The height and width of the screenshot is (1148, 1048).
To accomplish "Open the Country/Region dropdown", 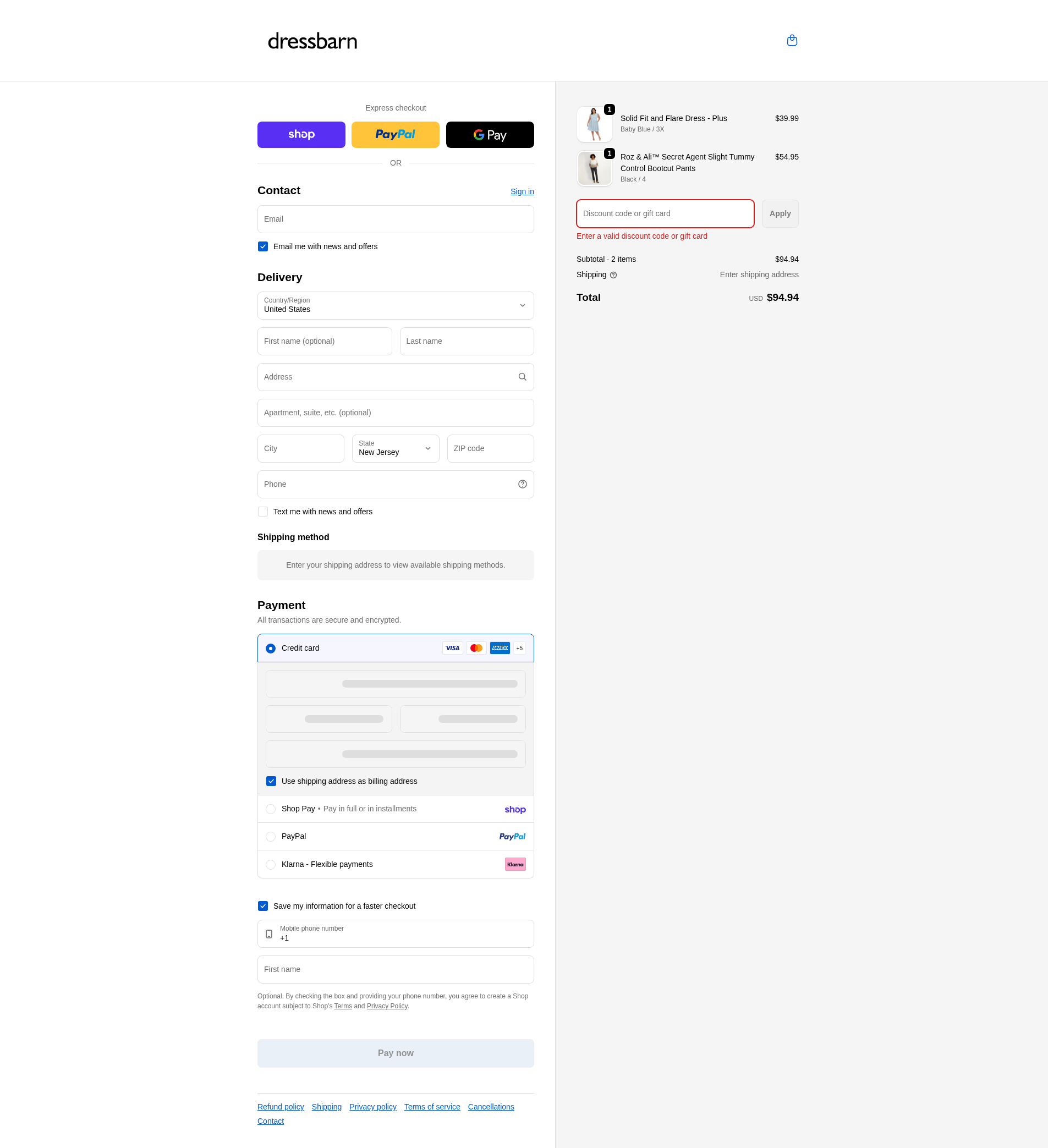I will click(x=396, y=306).
